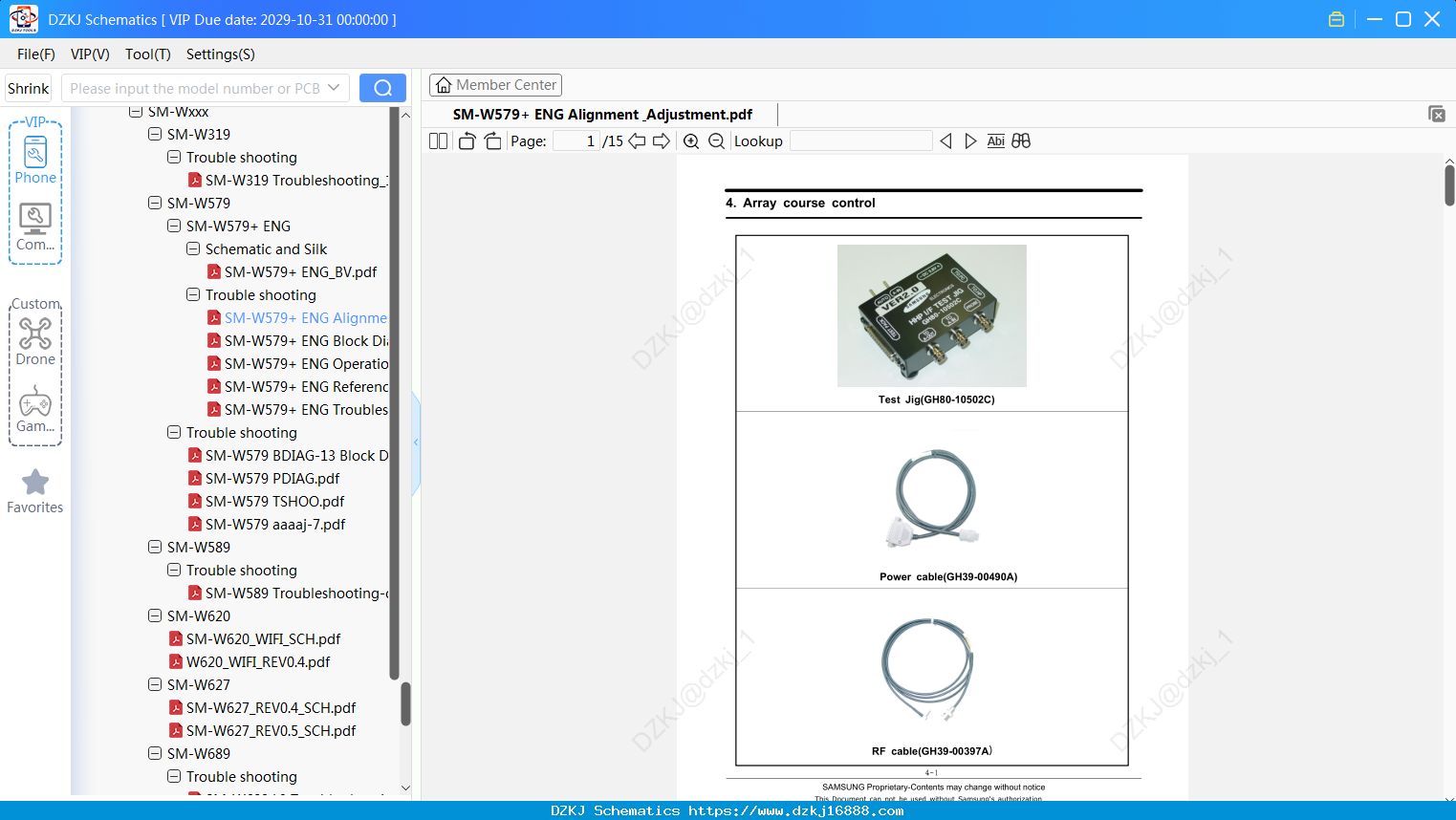Click the DZKJ app logo

coord(23,19)
